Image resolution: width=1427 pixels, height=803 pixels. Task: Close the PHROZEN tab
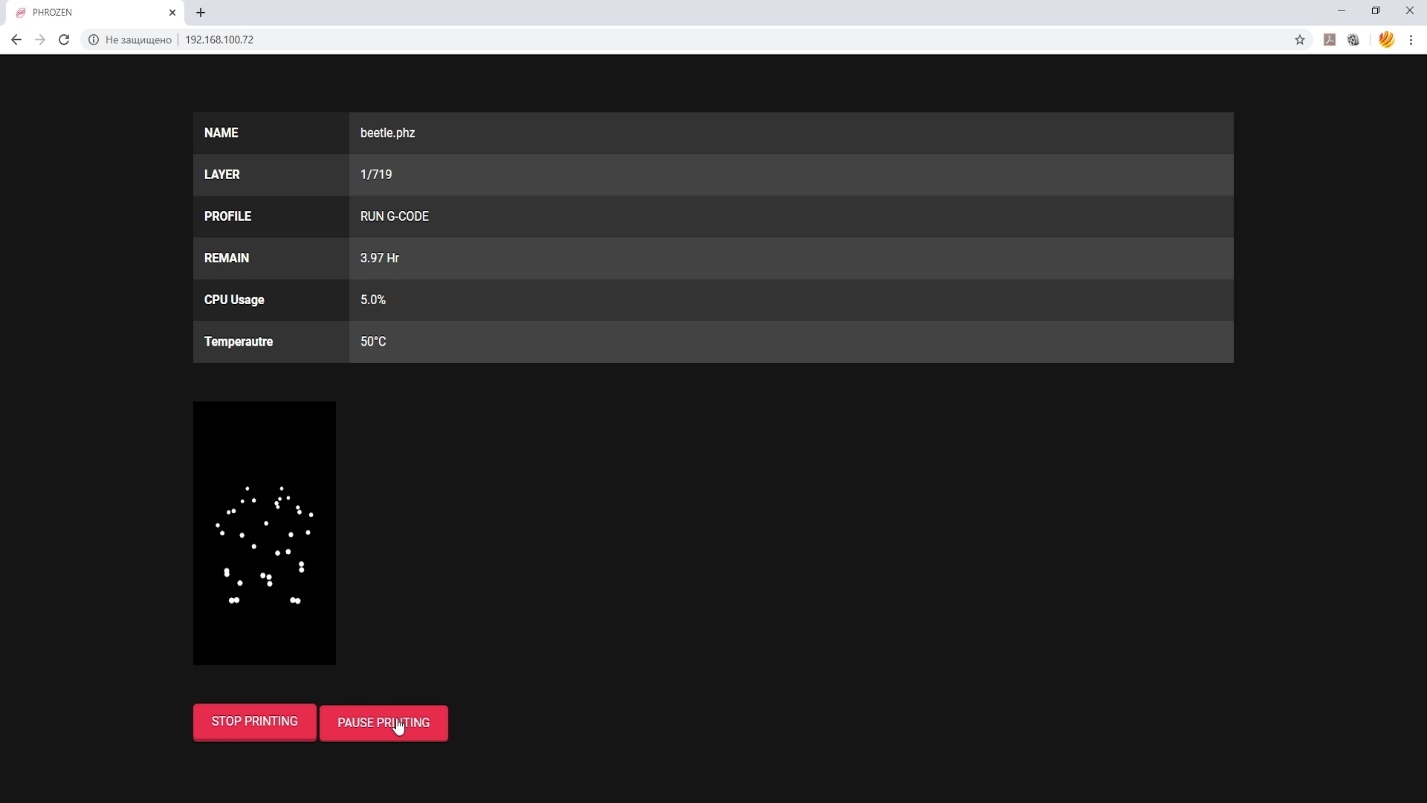(x=172, y=13)
